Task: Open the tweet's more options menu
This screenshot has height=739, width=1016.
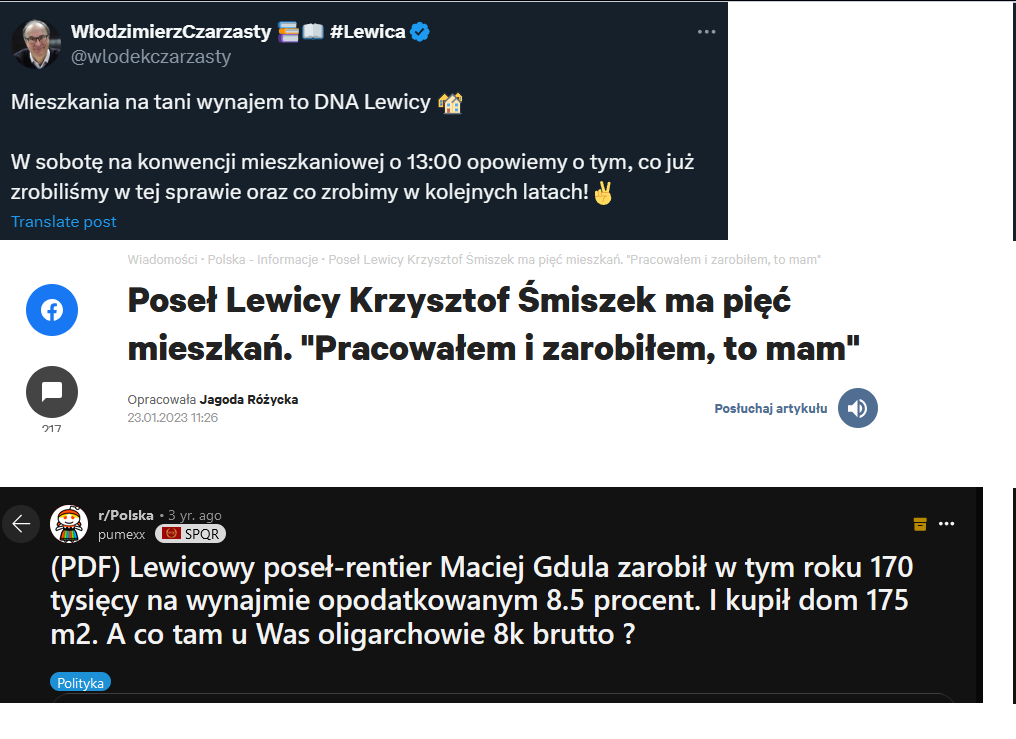Action: tap(706, 32)
